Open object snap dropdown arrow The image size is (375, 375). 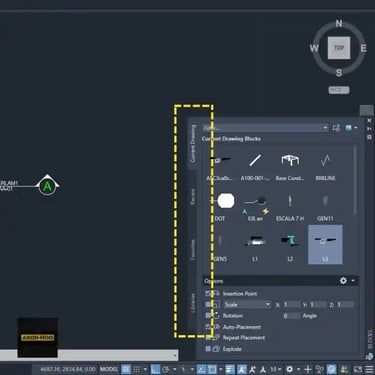point(221,369)
